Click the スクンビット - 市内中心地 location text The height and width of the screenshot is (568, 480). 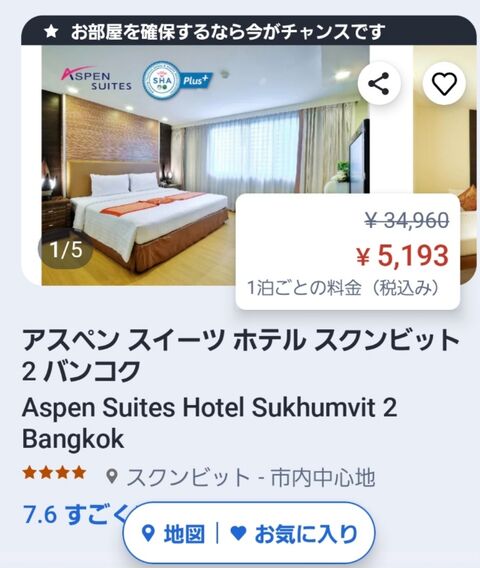251,477
